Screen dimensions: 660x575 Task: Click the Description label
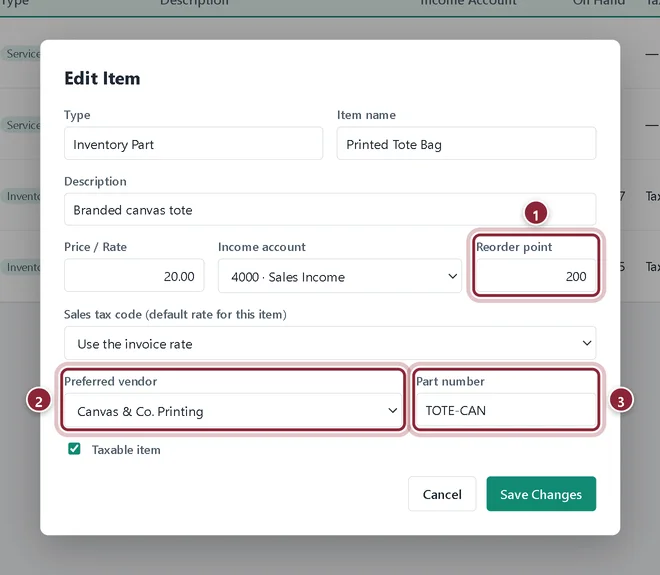(x=95, y=181)
